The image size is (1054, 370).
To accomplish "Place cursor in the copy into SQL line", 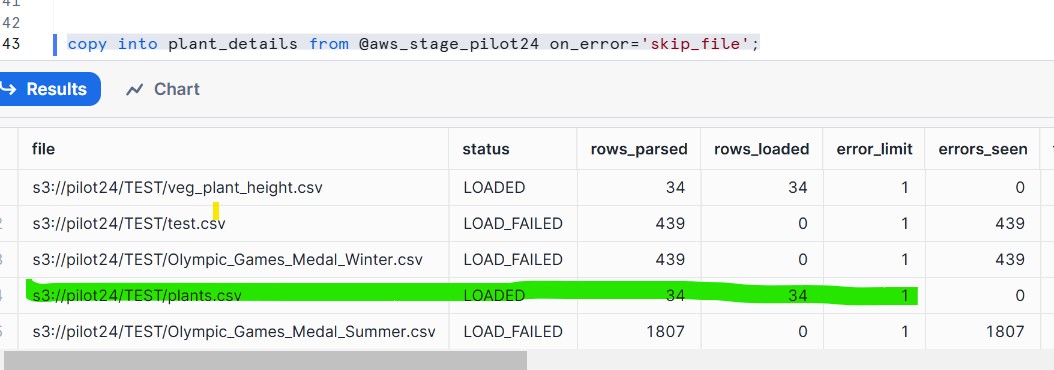I will [413, 44].
